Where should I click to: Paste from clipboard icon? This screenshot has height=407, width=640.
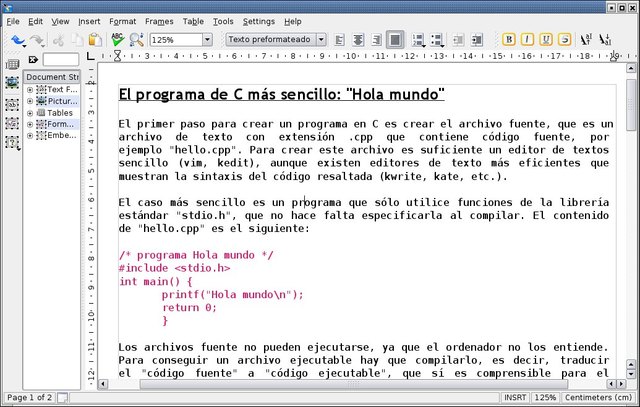click(x=95, y=40)
